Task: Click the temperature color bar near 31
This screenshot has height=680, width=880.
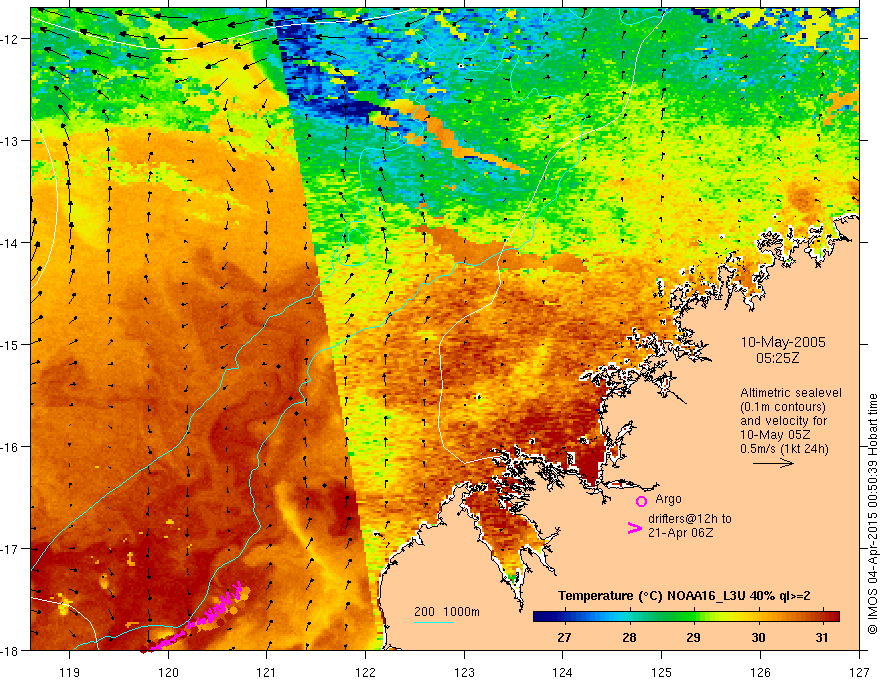Action: coord(822,617)
